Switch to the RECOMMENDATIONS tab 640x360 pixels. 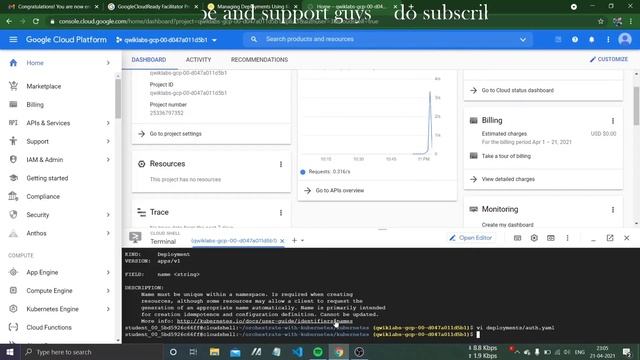click(x=259, y=60)
